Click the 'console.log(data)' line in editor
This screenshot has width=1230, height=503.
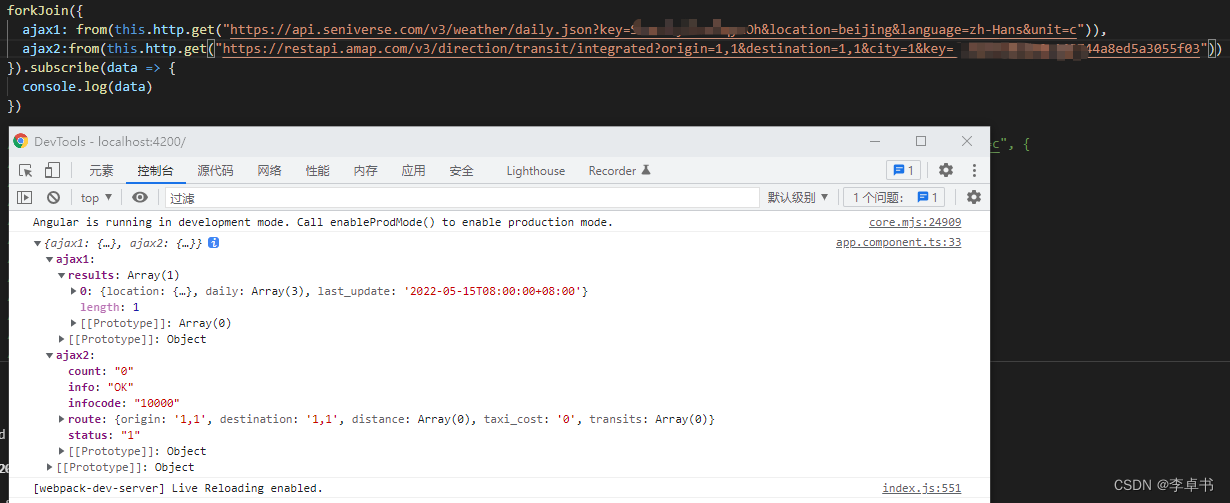(x=87, y=87)
